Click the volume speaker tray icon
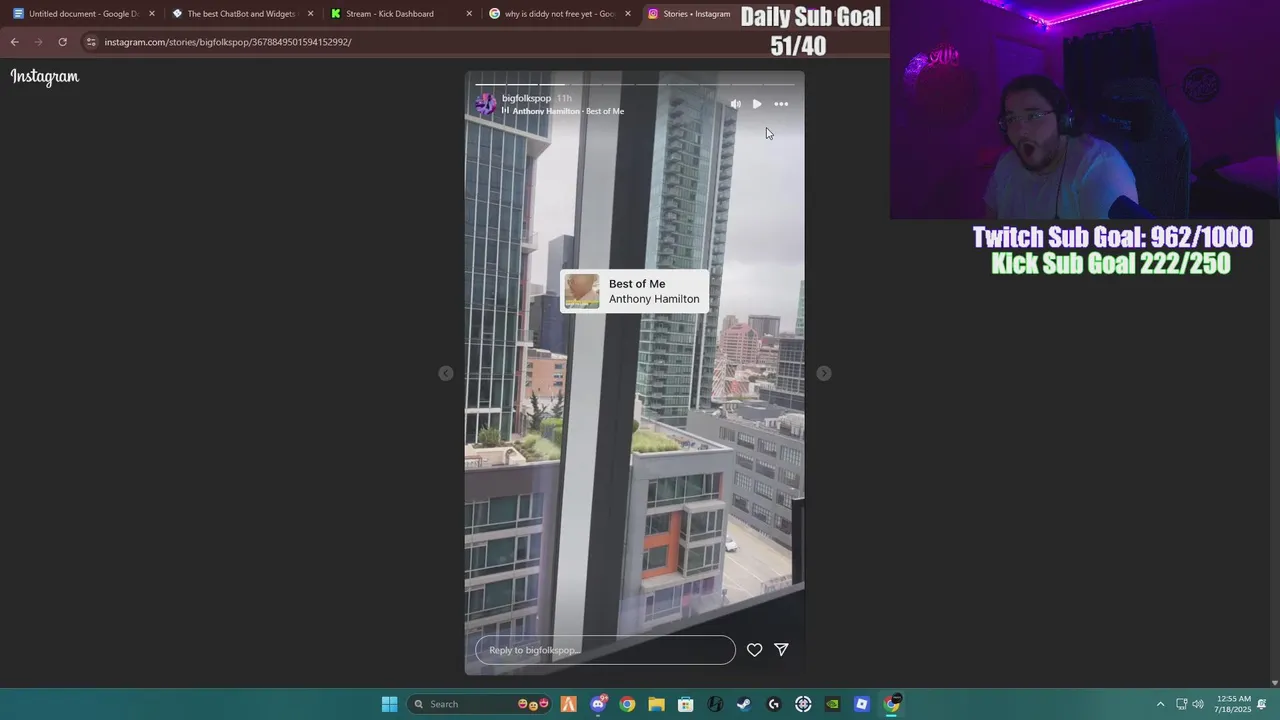Viewport: 1280px width, 720px height. [1198, 704]
